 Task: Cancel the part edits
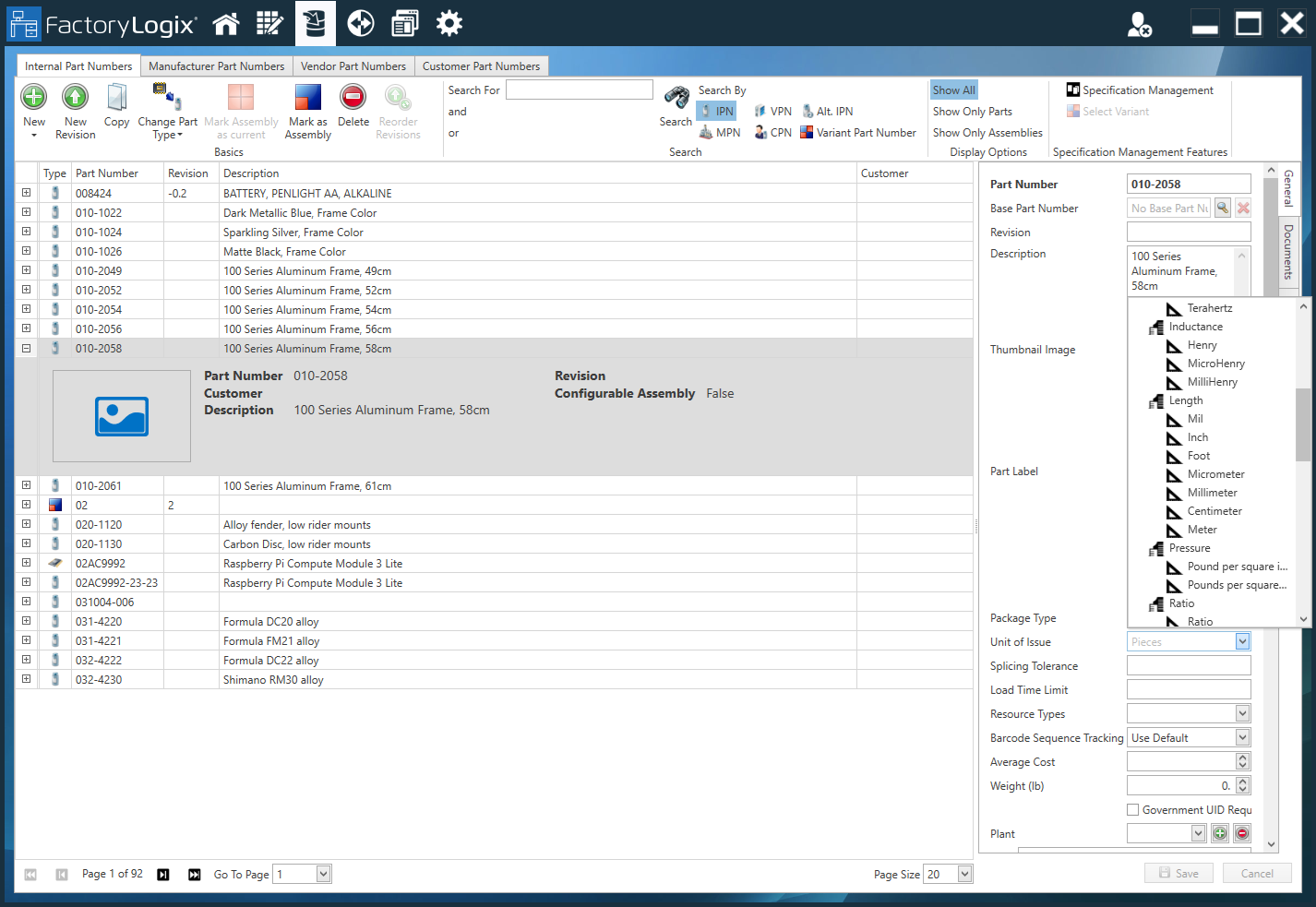pos(1257,873)
